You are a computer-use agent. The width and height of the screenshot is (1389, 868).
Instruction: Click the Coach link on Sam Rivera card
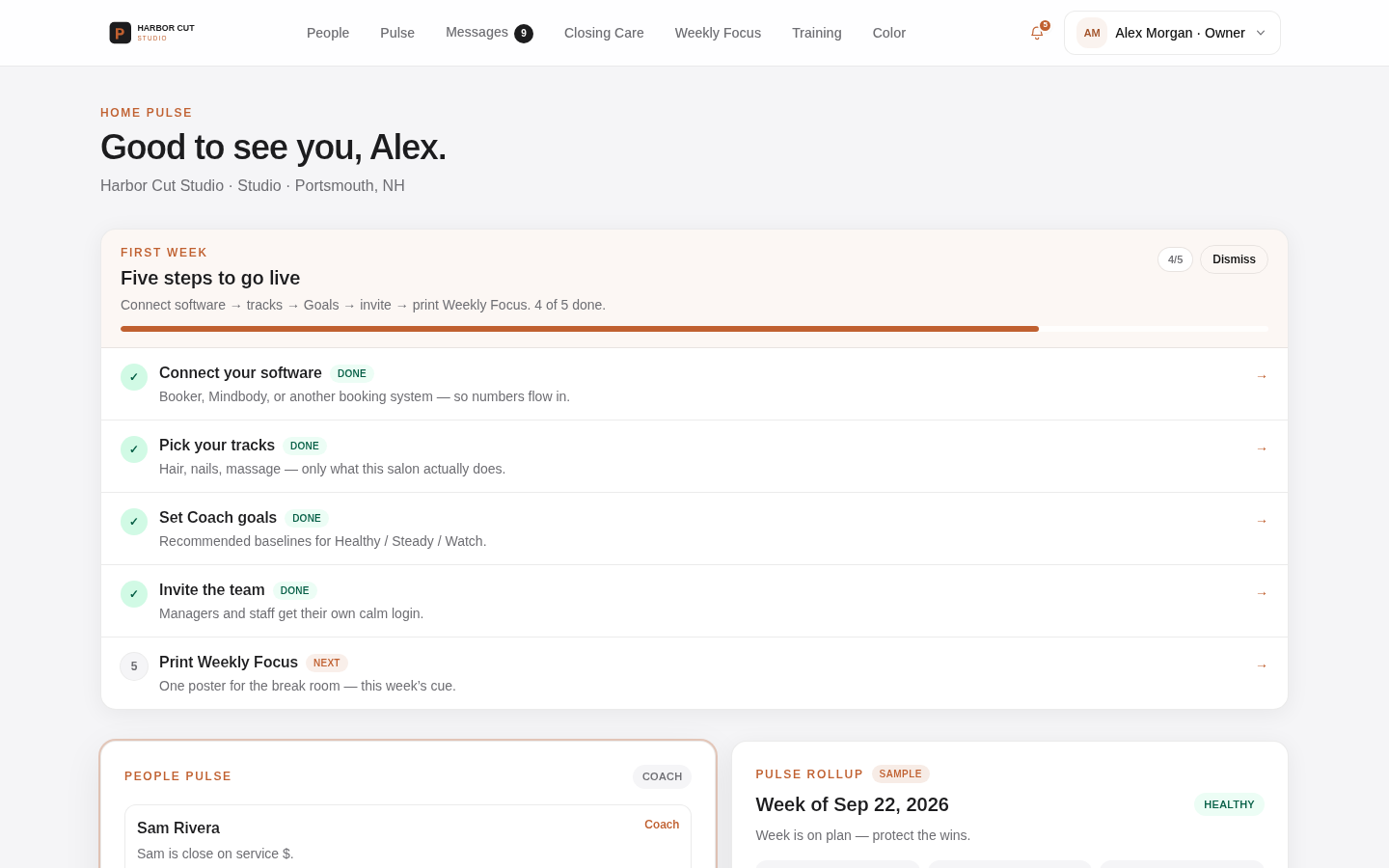[x=662, y=825]
